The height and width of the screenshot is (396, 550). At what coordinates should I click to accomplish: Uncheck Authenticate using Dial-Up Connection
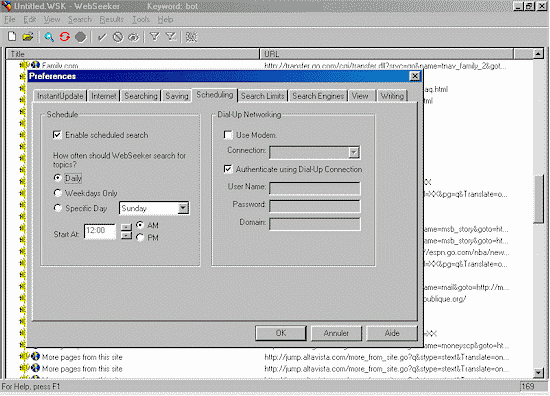pyautogui.click(x=228, y=169)
